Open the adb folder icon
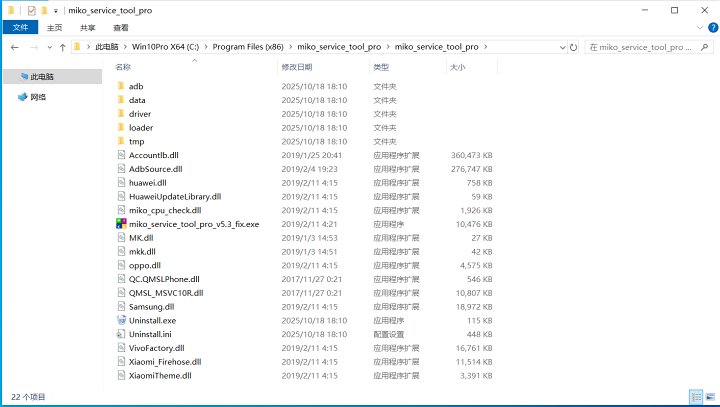This screenshot has width=720, height=407. coord(121,86)
